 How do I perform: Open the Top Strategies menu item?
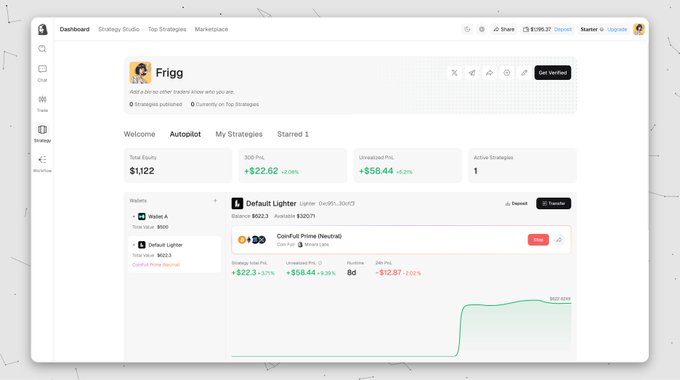coord(167,29)
